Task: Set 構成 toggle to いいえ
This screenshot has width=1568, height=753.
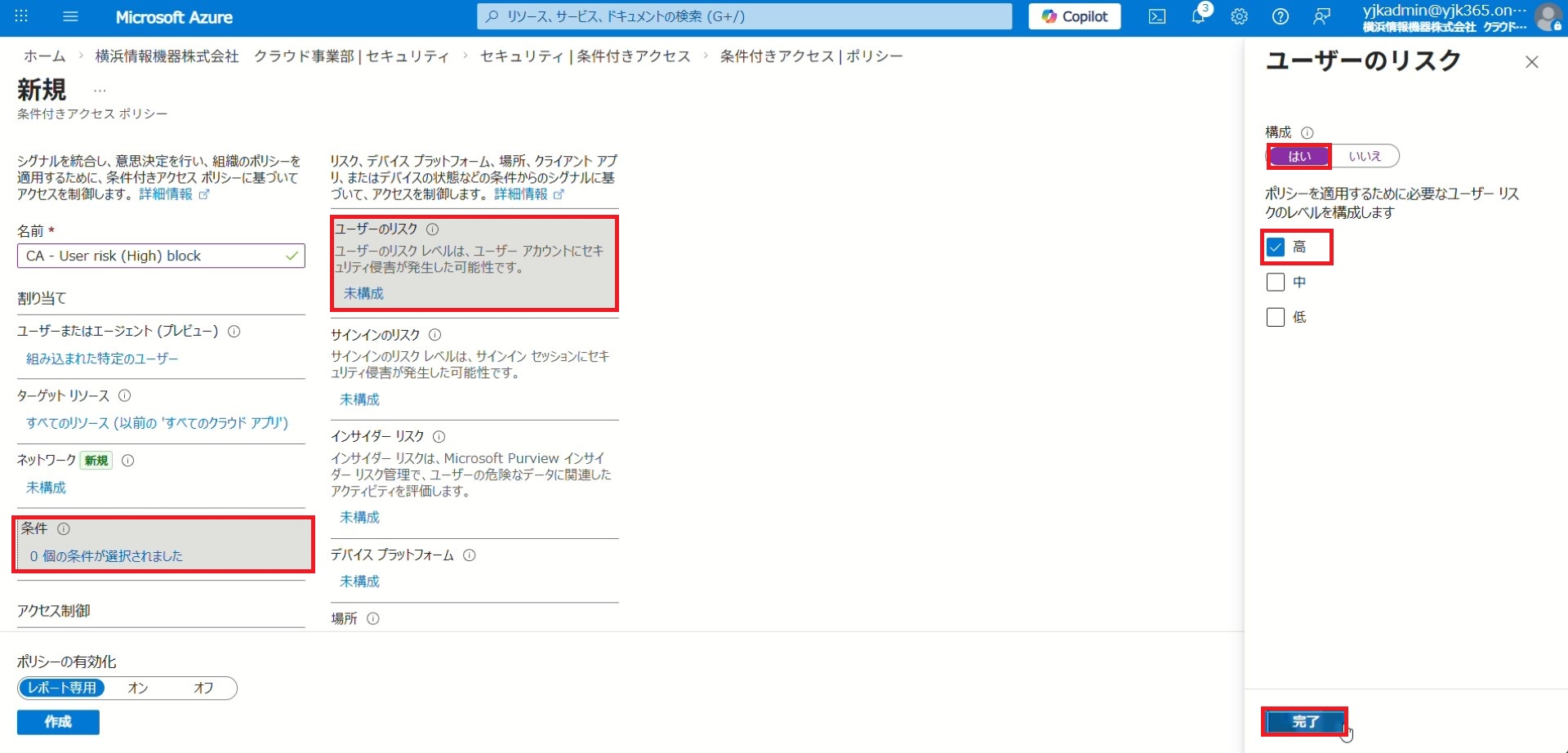Action: (x=1364, y=156)
